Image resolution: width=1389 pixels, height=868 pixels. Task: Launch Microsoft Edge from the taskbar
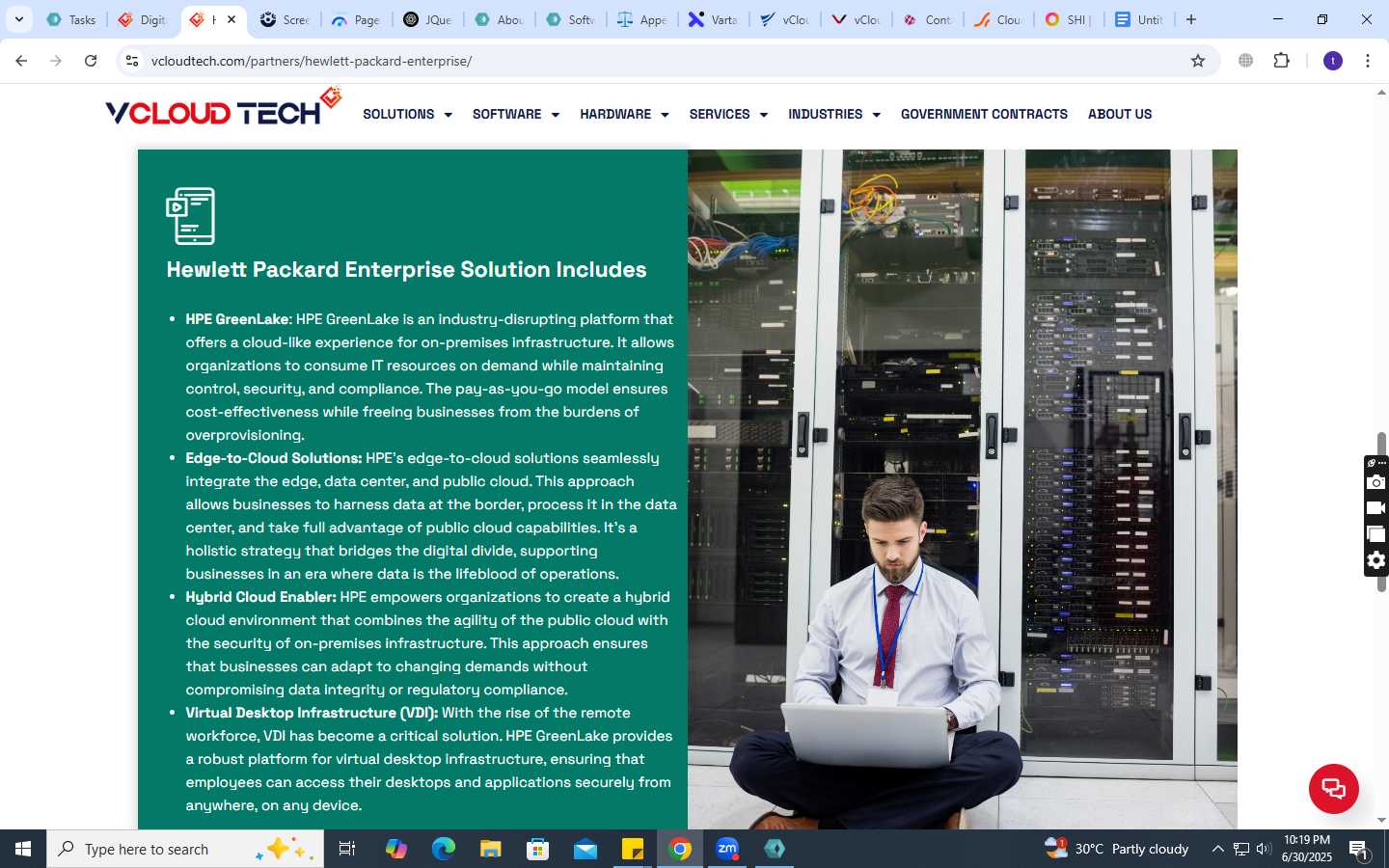(443, 849)
